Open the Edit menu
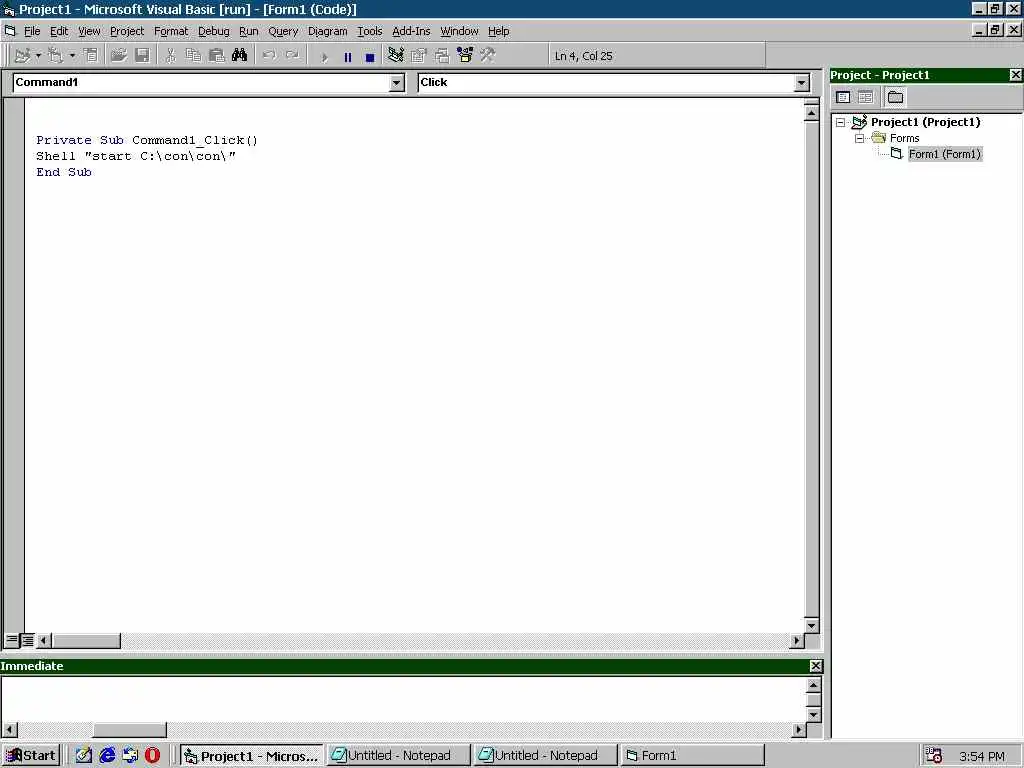This screenshot has width=1024, height=768. coord(59,31)
